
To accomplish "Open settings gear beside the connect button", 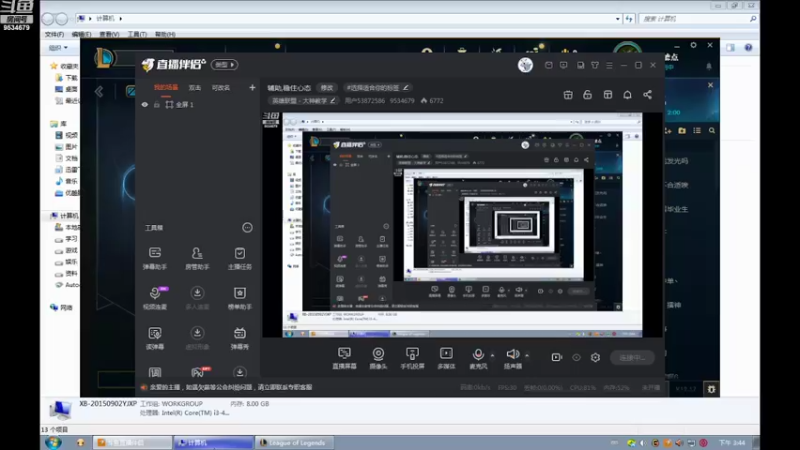I will coord(595,357).
